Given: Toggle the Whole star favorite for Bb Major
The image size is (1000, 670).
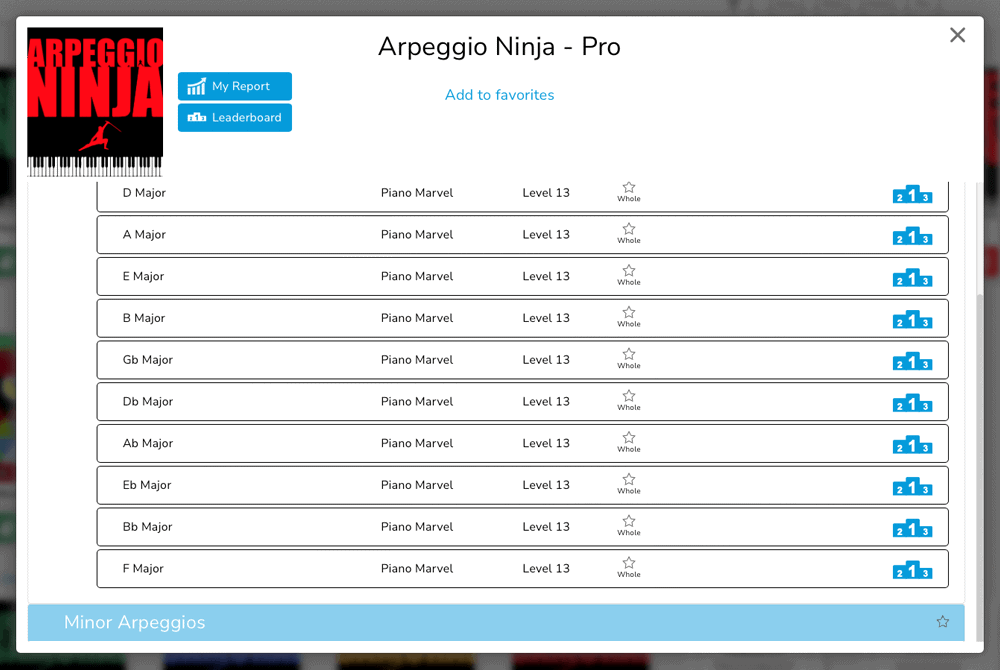Looking at the screenshot, I should (x=628, y=522).
